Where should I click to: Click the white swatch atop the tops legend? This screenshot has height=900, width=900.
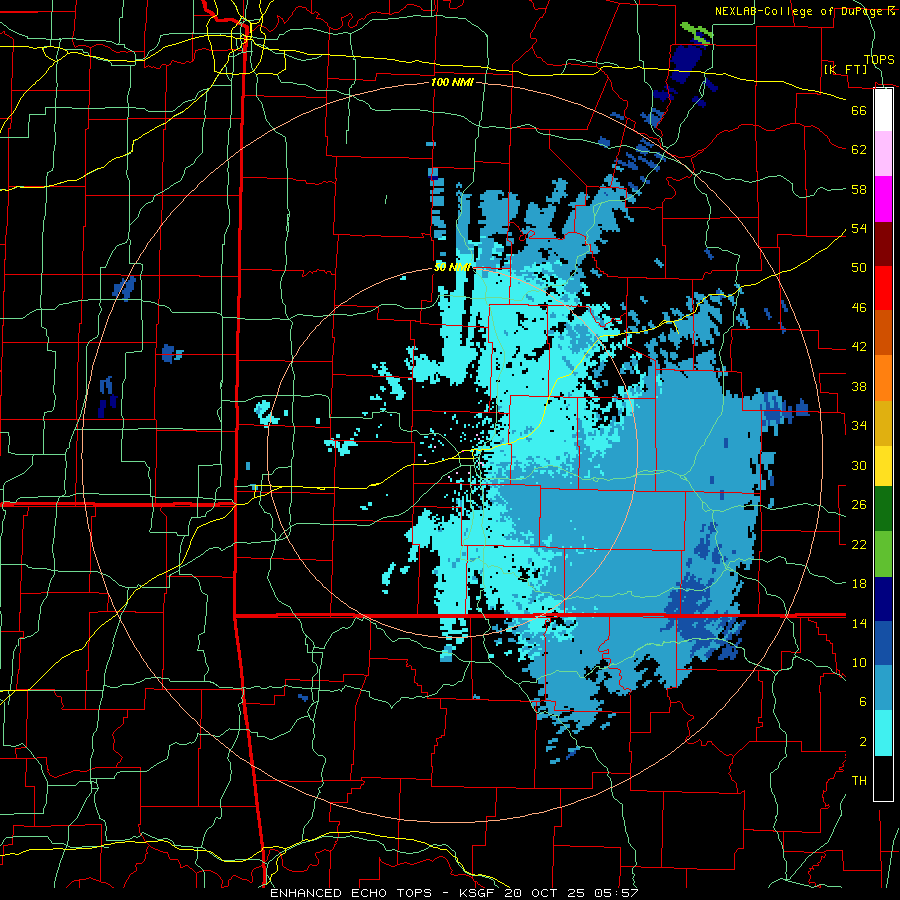click(883, 110)
